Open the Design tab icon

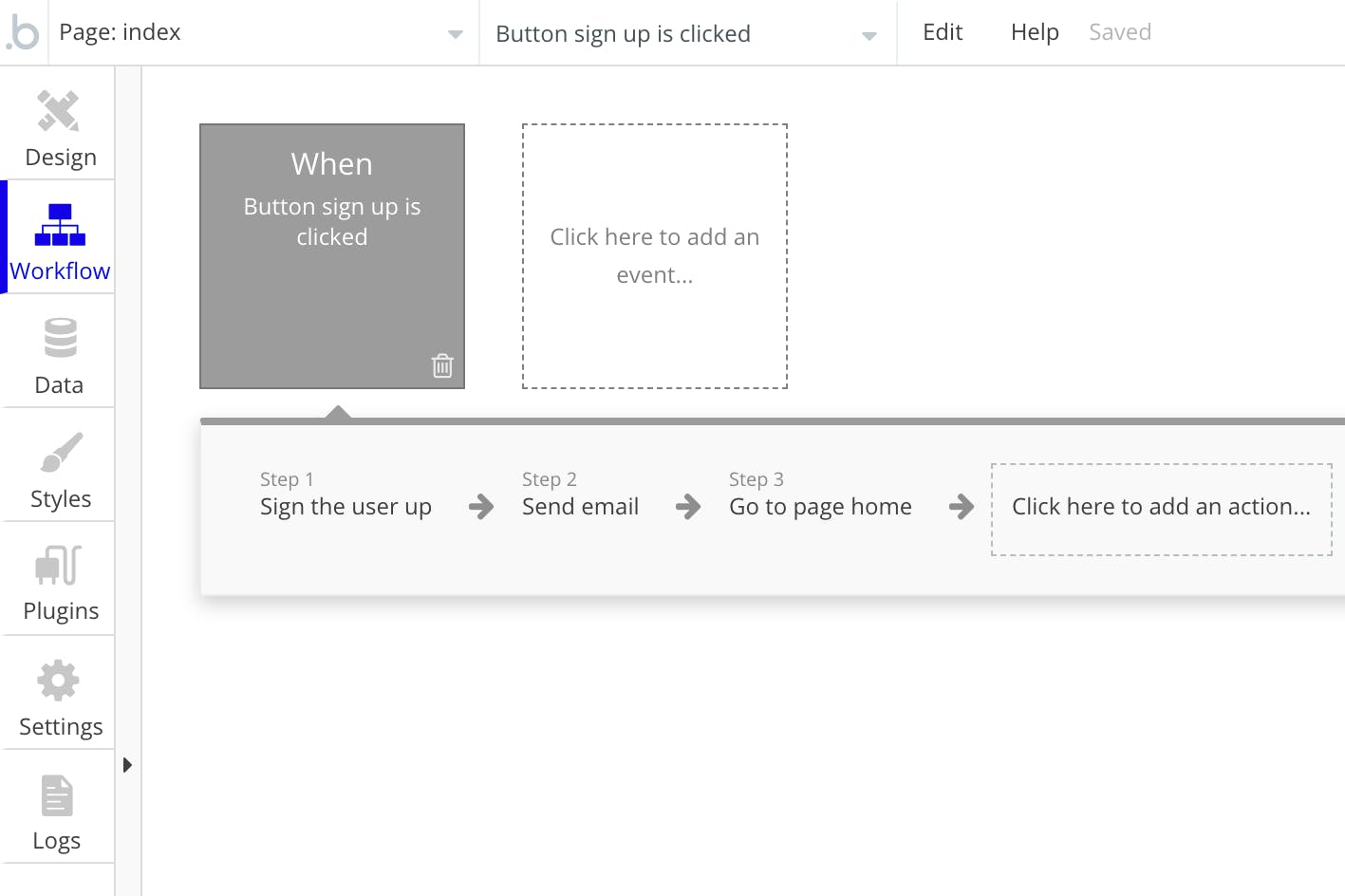point(58,110)
